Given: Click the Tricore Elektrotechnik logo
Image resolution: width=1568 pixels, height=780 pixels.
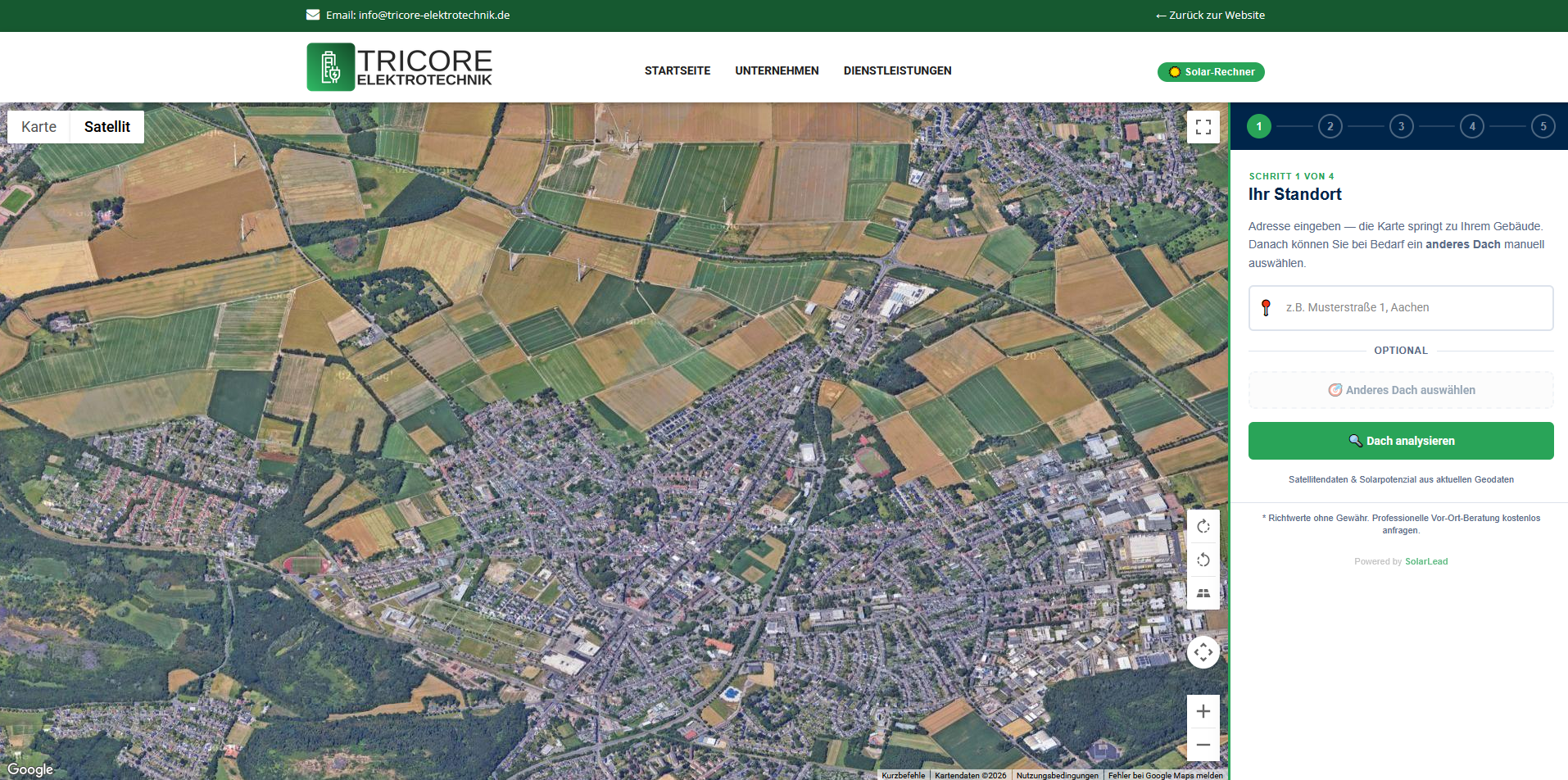Looking at the screenshot, I should [x=400, y=67].
